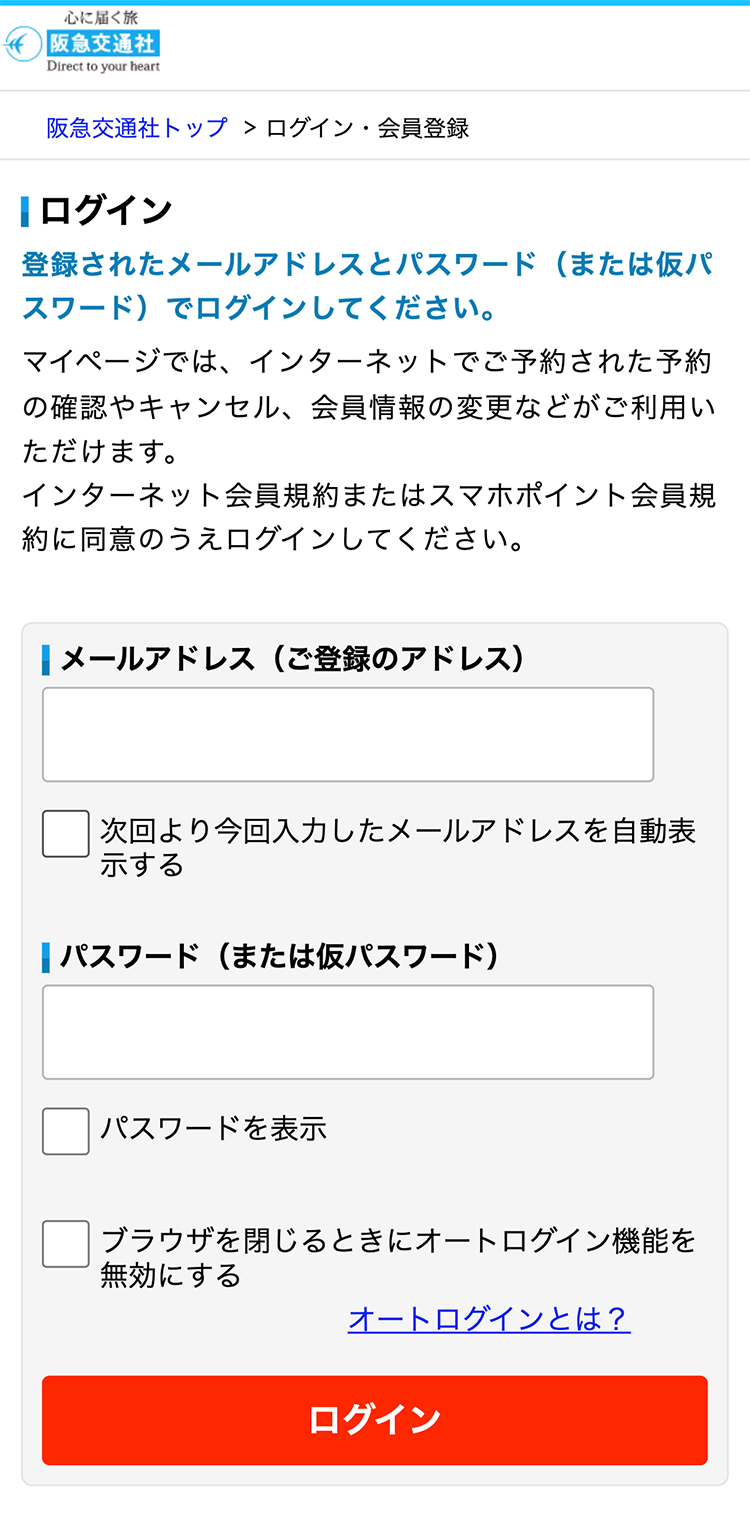This screenshot has height=1520, width=750.
Task: Focus the メールアドレス input field
Action: [347, 734]
